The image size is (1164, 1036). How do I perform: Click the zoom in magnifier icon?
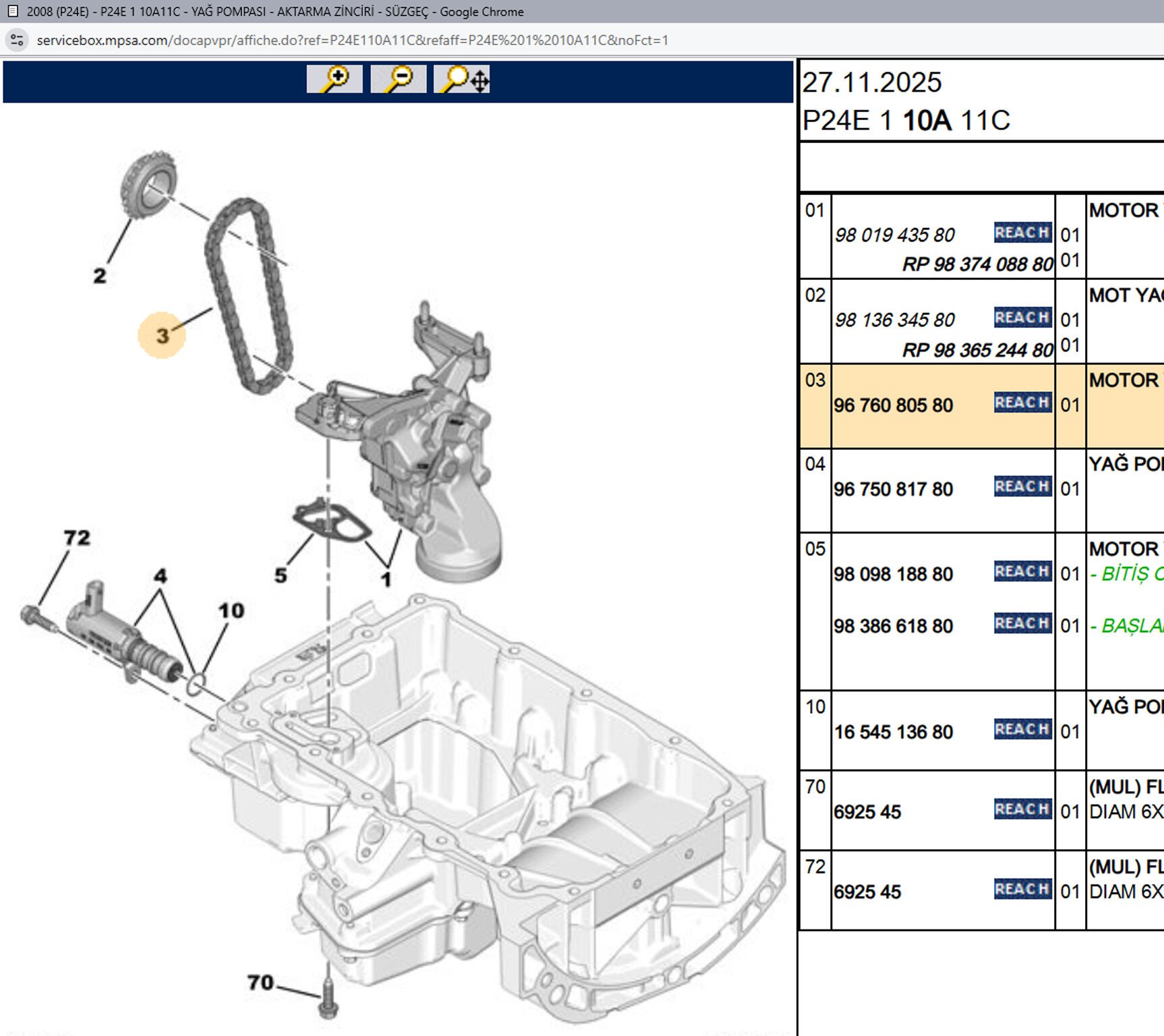[334, 79]
